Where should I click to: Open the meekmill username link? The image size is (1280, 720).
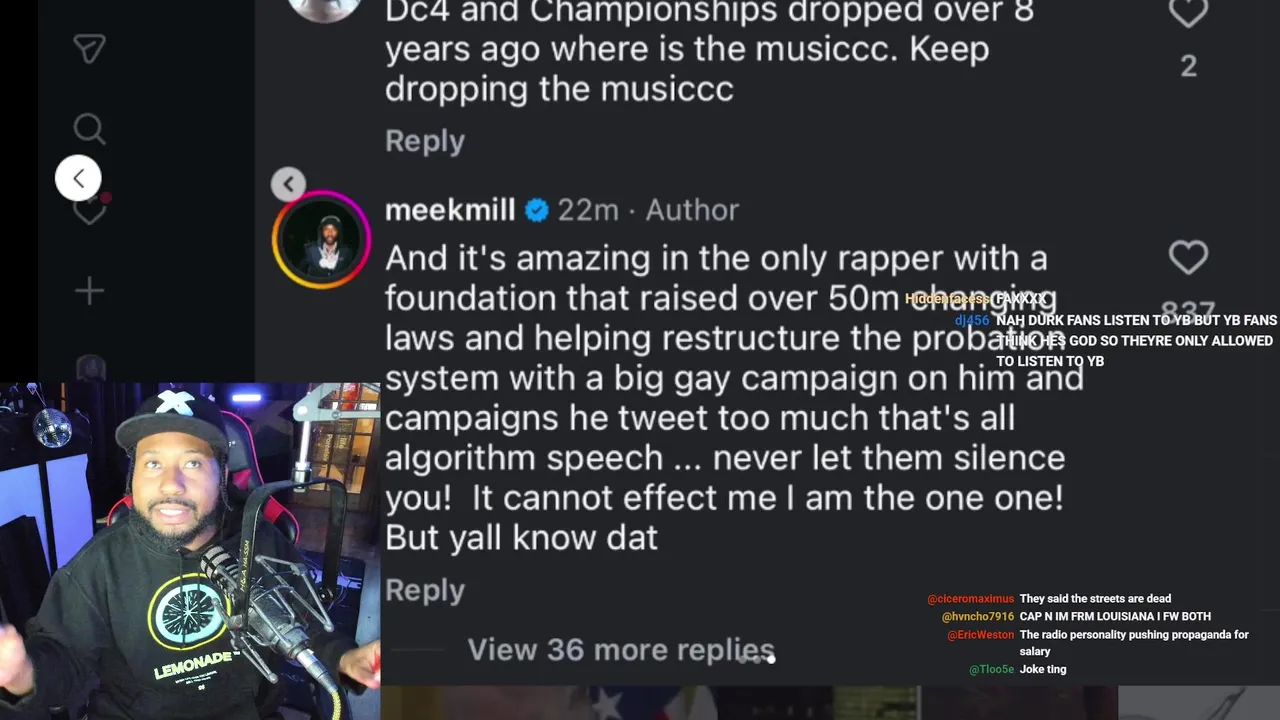[x=450, y=210]
